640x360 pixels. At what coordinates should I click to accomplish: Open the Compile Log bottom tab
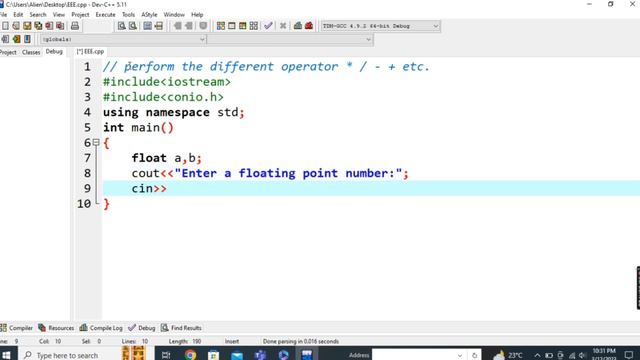click(x=101, y=328)
